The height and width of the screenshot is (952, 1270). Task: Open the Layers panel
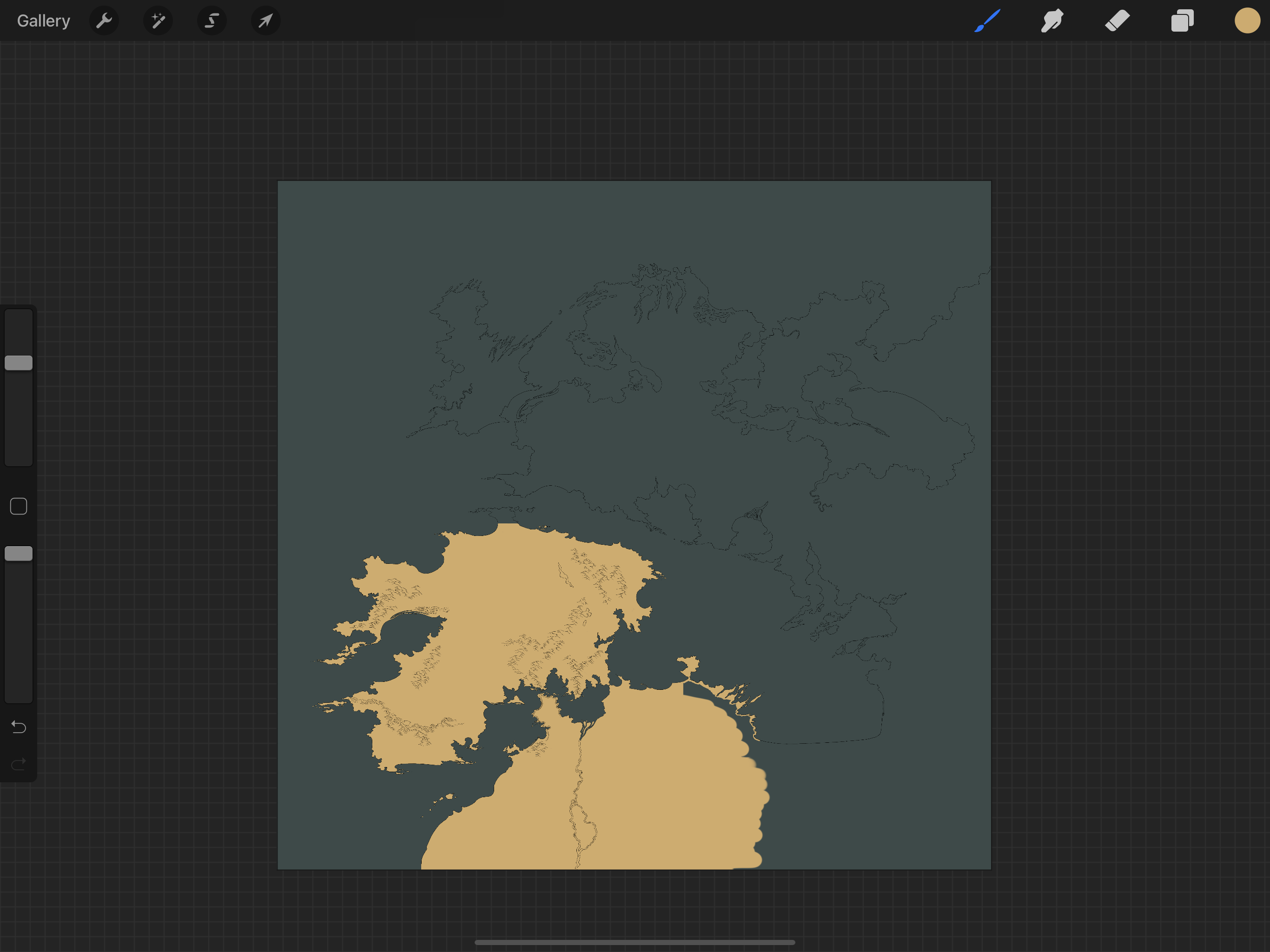point(1182,21)
